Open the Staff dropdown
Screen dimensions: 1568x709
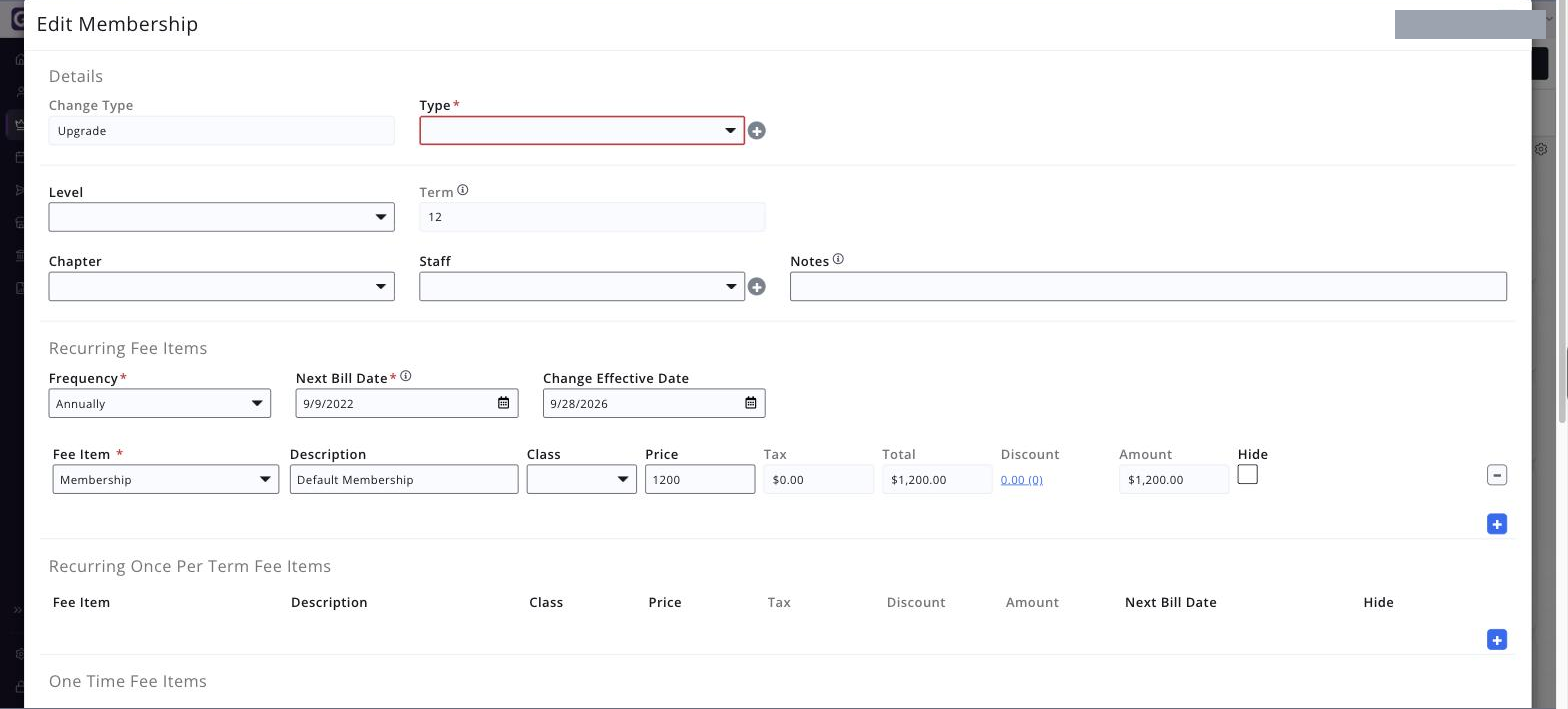tap(582, 287)
